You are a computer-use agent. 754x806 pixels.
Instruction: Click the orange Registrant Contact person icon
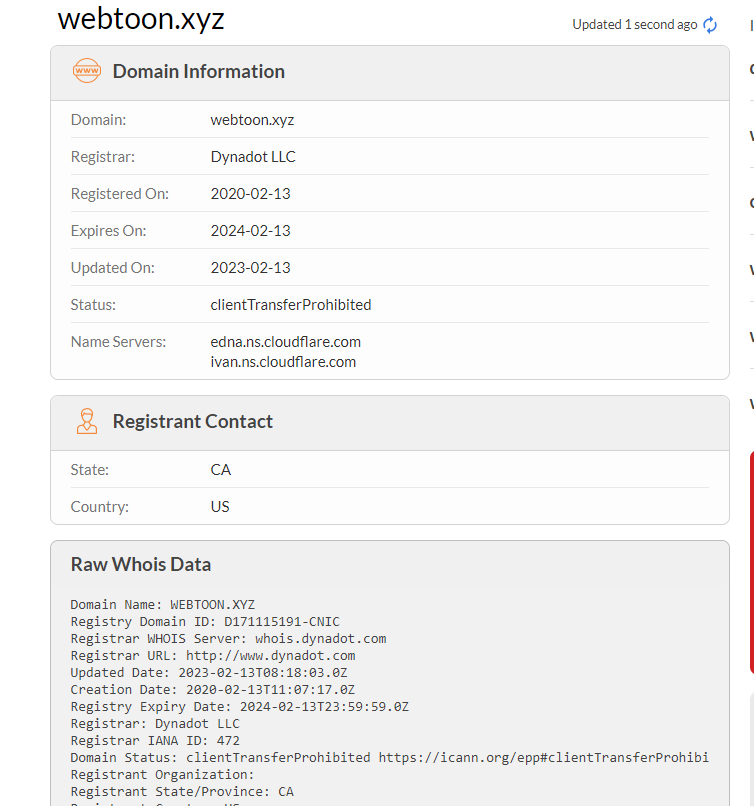point(87,421)
